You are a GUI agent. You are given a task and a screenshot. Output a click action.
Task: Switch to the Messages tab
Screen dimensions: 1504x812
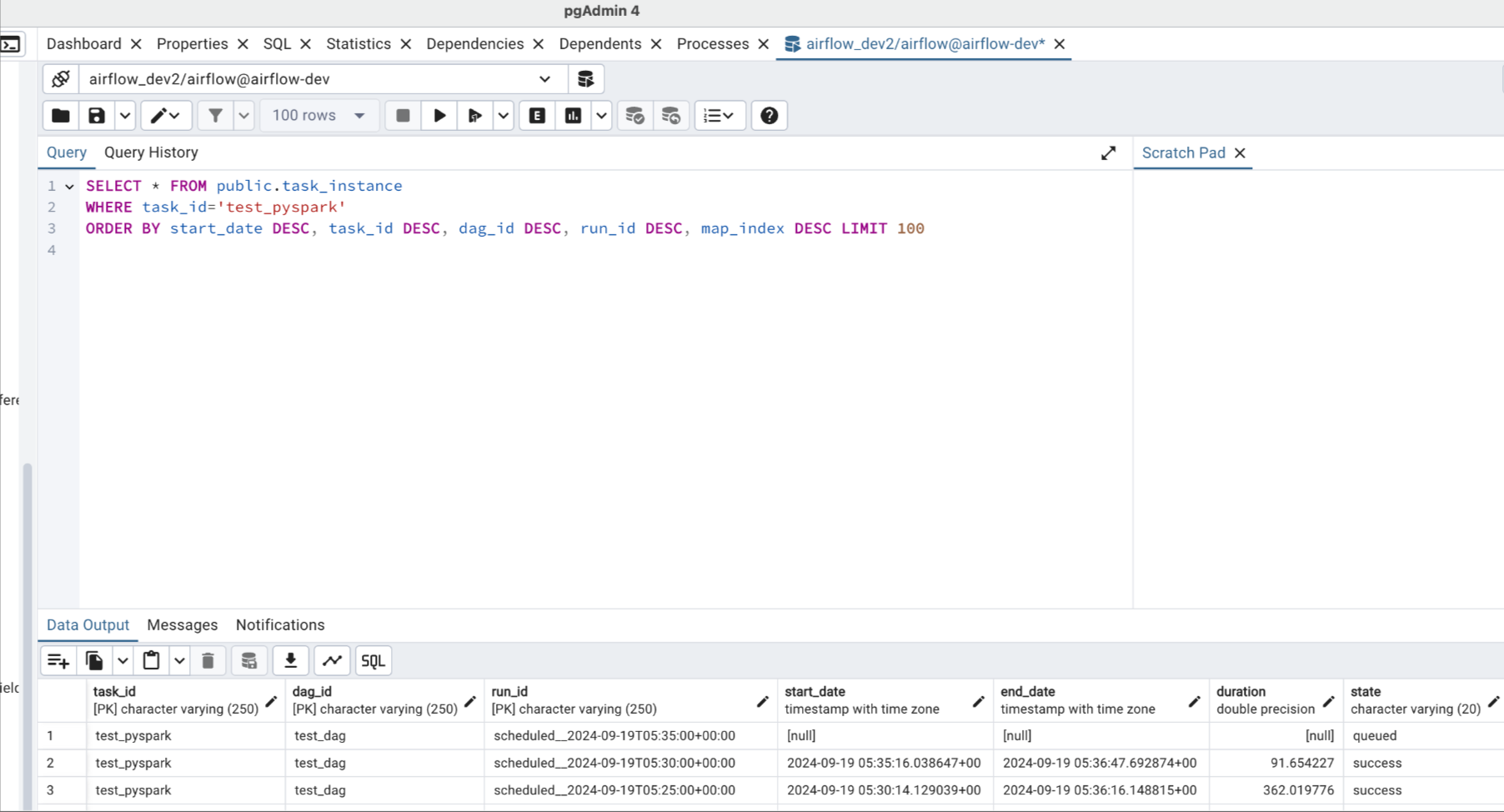coord(182,625)
